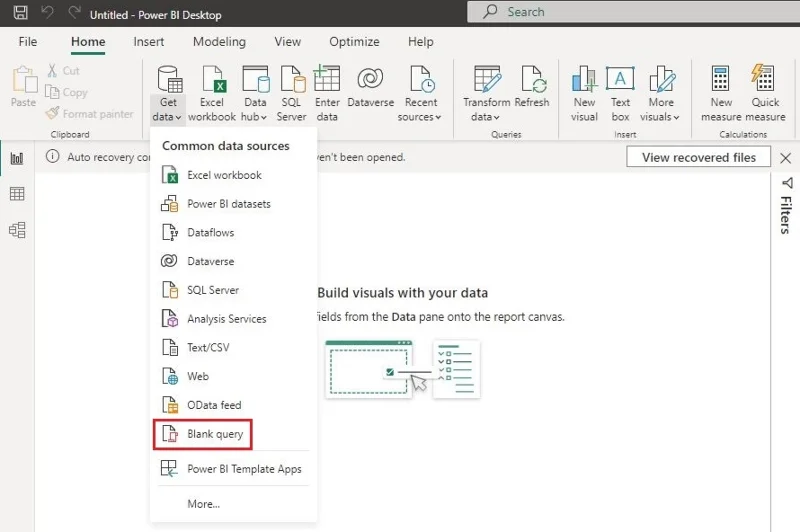Switch to Report view in sidebar
The image size is (800, 532).
pyautogui.click(x=17, y=158)
